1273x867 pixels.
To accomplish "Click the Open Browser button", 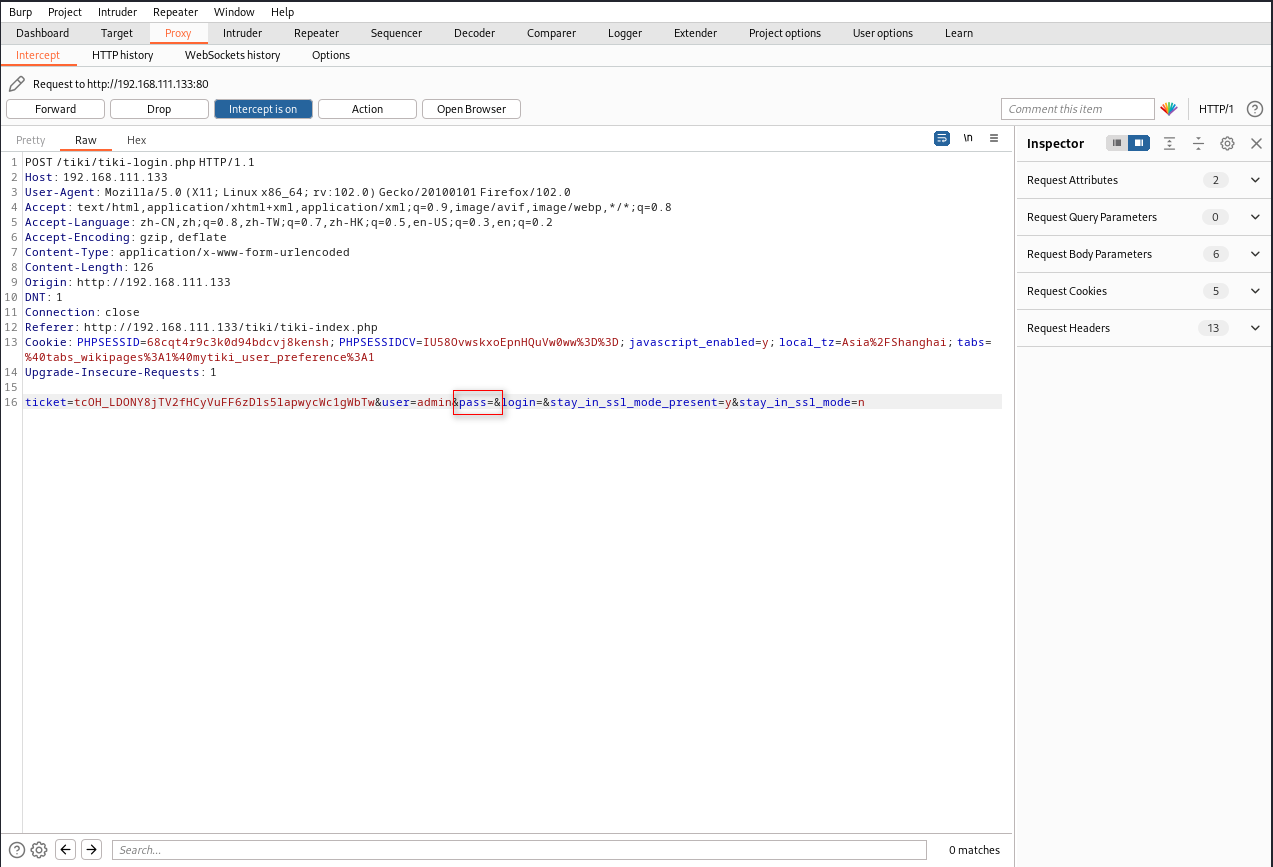I will [x=471, y=109].
